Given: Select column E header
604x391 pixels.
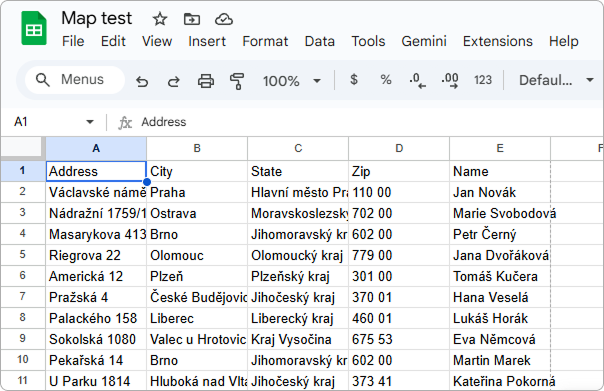Looking at the screenshot, I should pyautogui.click(x=500, y=148).
